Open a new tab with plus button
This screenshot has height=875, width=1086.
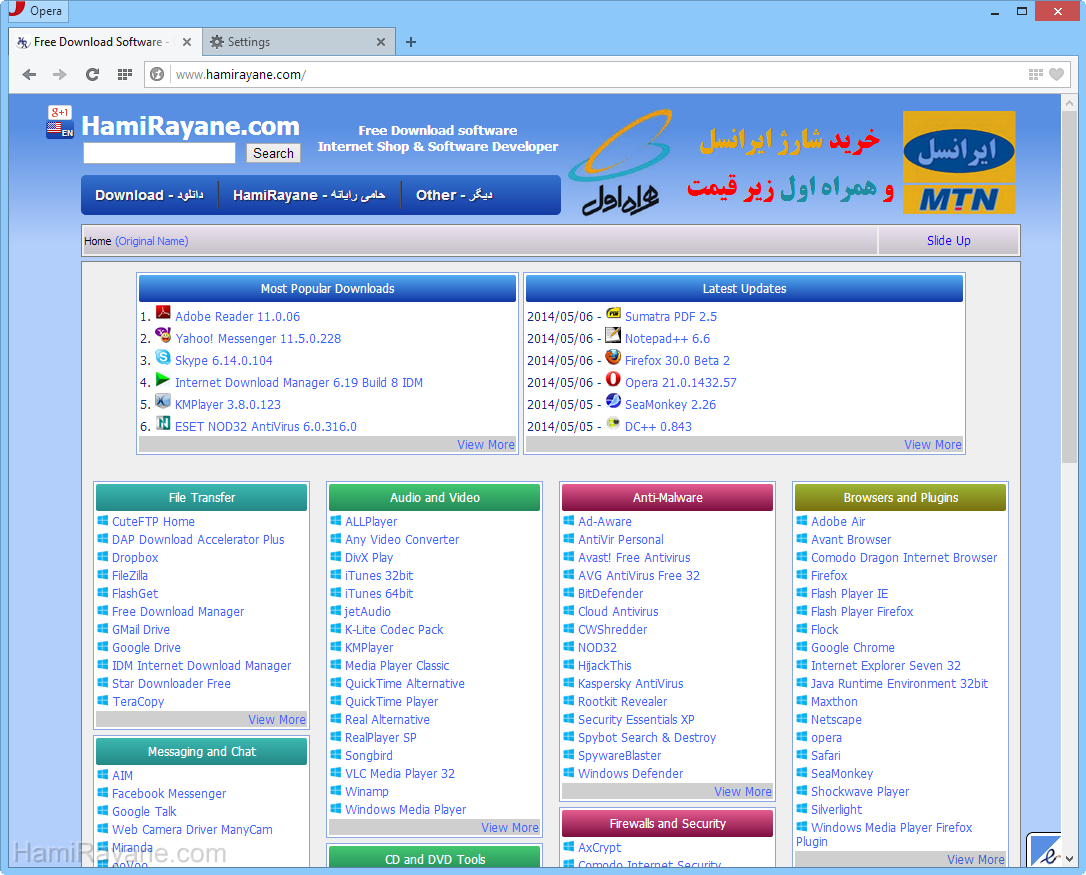411,42
